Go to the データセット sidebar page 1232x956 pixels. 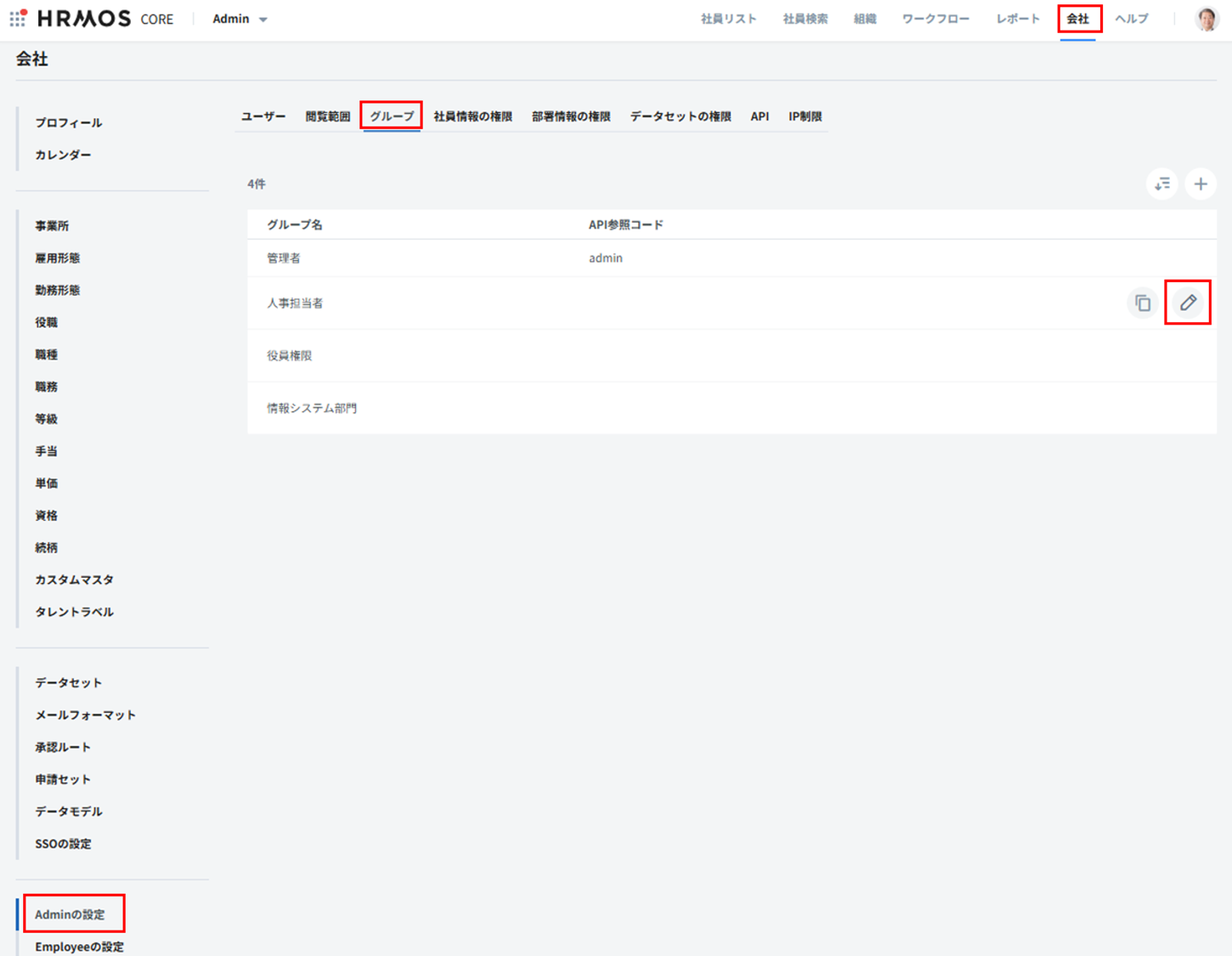(x=68, y=682)
